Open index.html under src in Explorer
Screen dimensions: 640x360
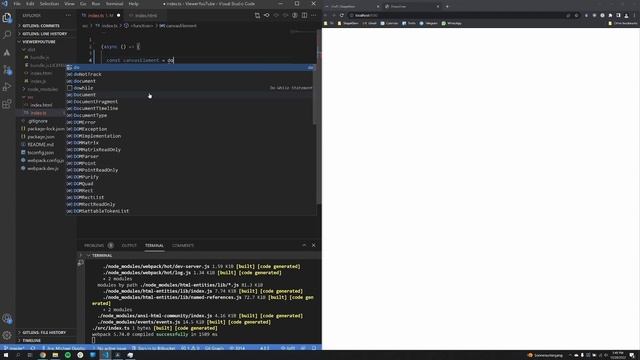pyautogui.click(x=41, y=105)
